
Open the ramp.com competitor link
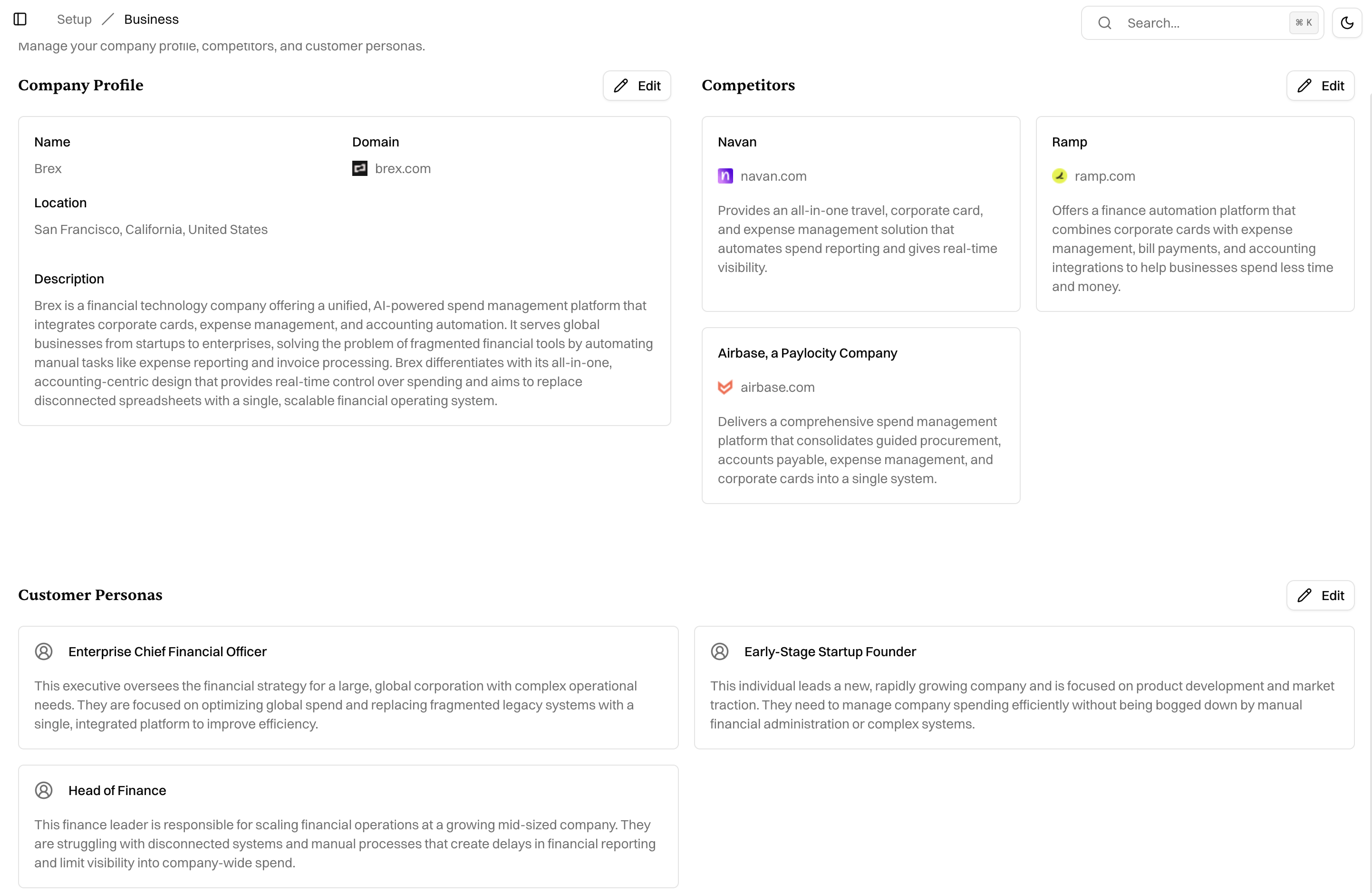(1104, 176)
